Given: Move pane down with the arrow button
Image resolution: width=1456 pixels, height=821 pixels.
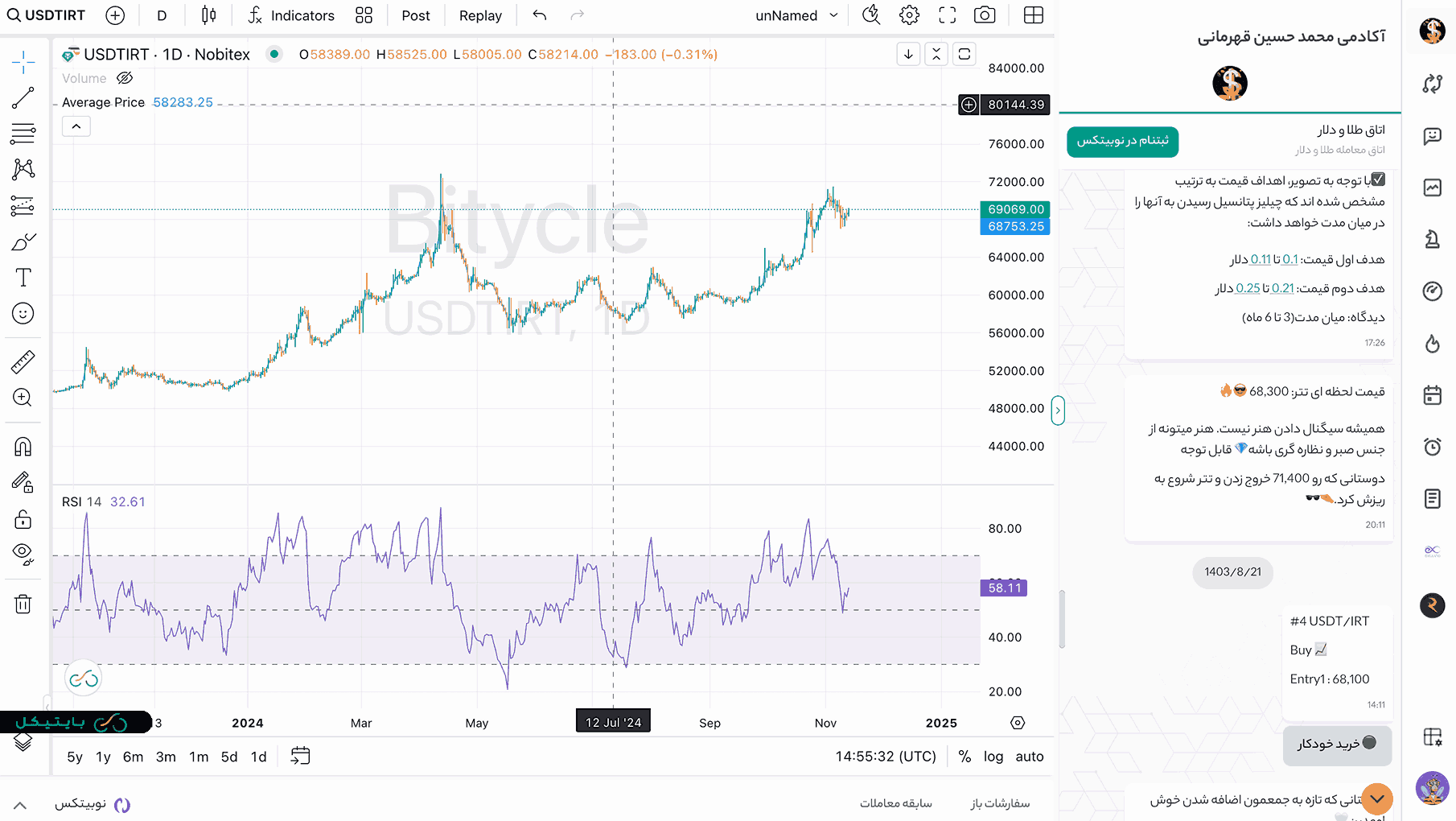Looking at the screenshot, I should pos(908,54).
